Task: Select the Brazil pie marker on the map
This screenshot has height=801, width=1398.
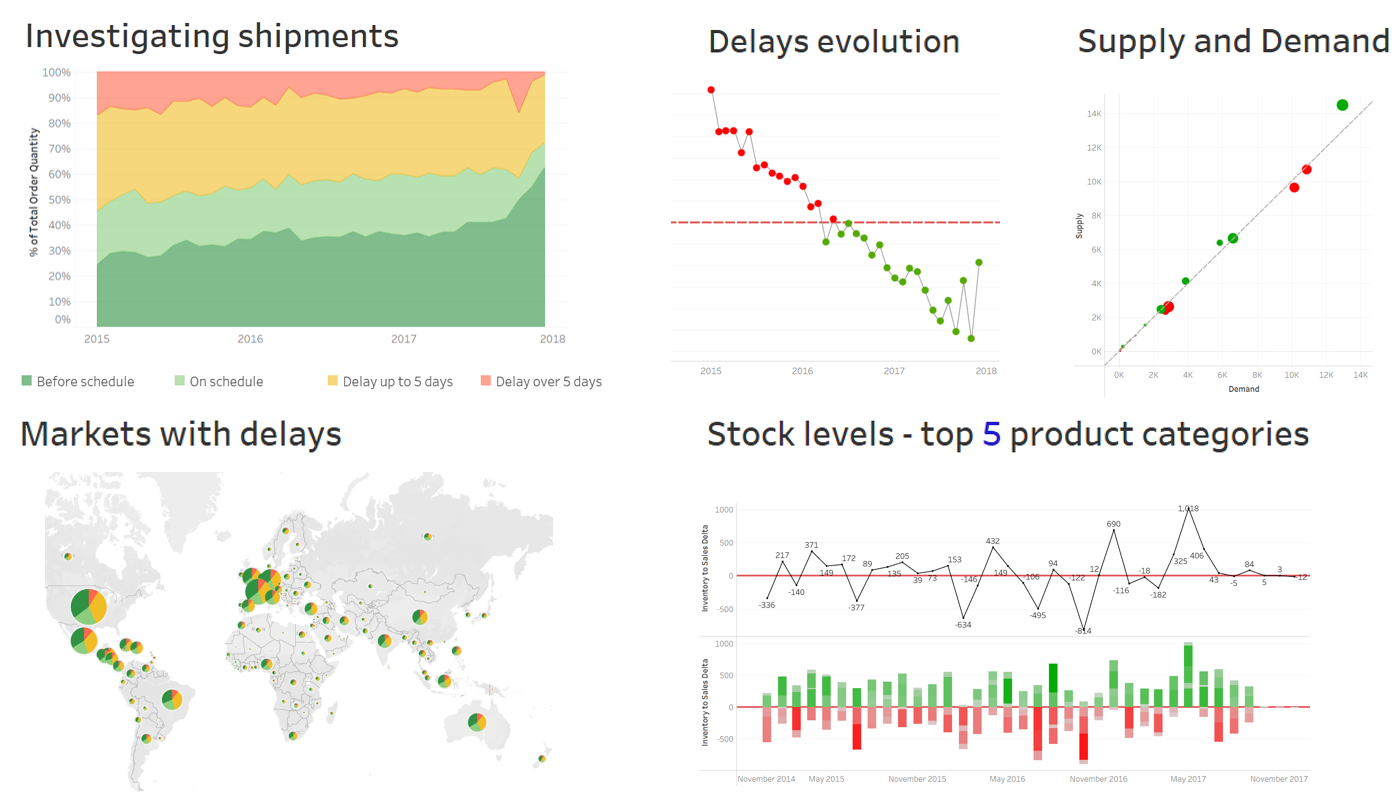Action: pyautogui.click(x=172, y=698)
